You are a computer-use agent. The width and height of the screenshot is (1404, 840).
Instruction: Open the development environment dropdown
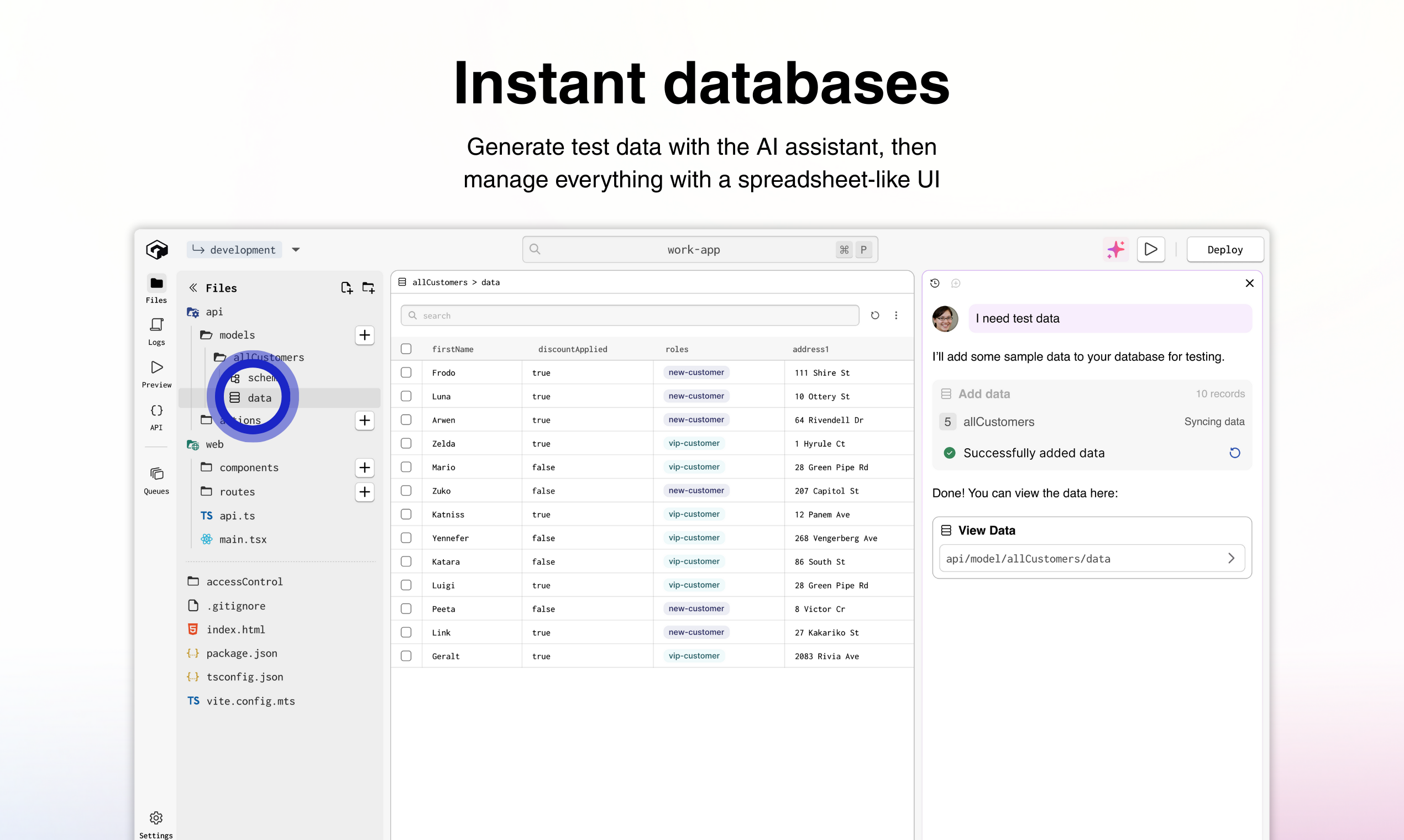pos(296,250)
